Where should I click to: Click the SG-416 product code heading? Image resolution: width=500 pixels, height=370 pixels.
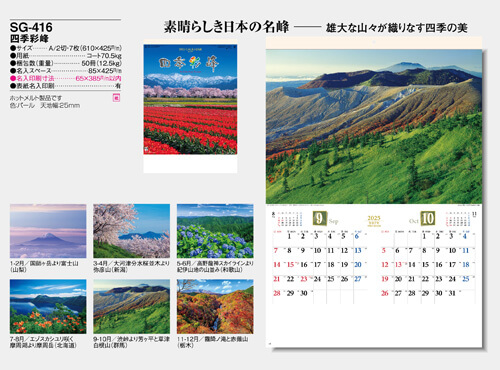pyautogui.click(x=31, y=27)
